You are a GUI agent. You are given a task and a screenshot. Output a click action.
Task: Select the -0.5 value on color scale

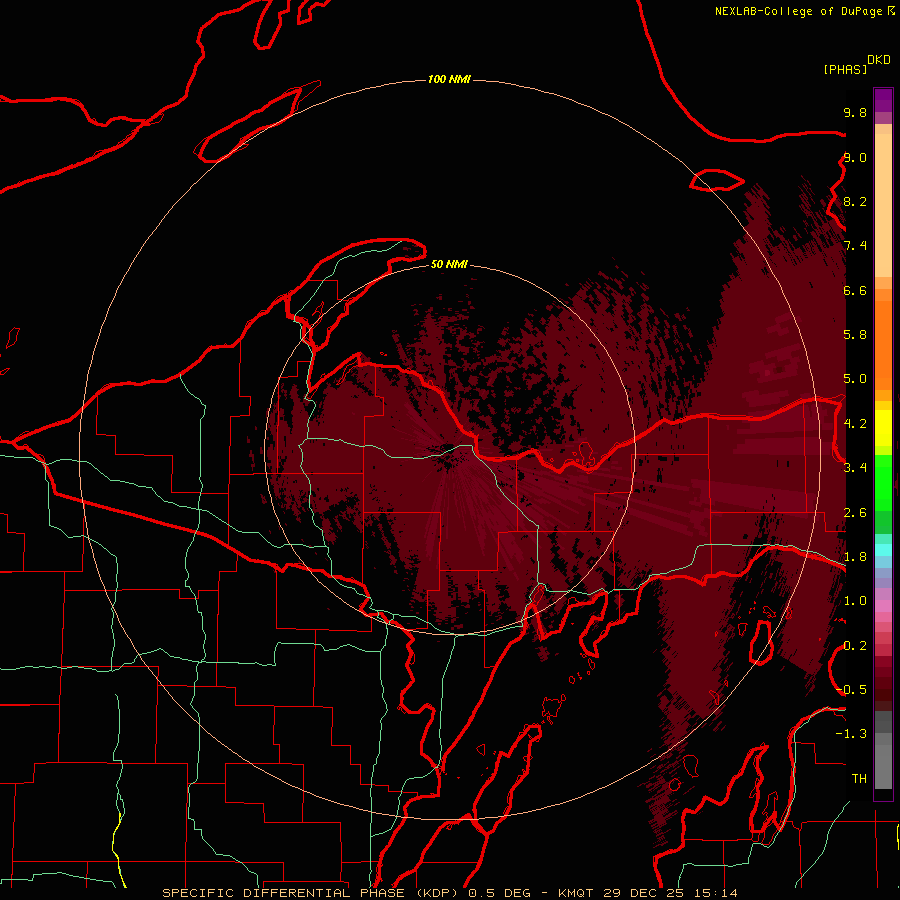click(x=852, y=690)
